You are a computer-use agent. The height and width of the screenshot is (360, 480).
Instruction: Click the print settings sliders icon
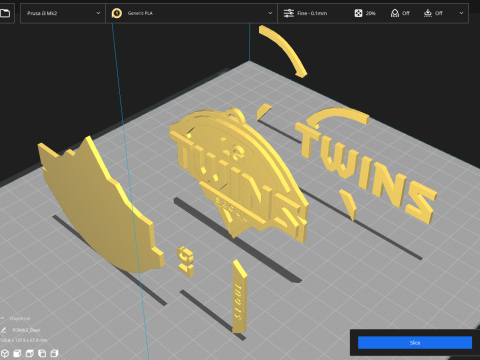pyautogui.click(x=288, y=13)
